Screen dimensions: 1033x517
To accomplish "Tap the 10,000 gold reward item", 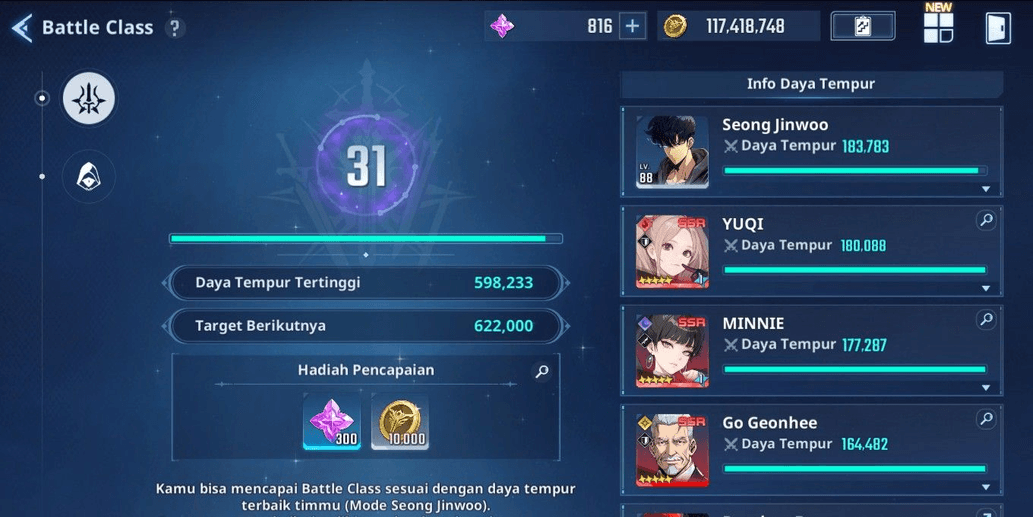I will coord(400,422).
